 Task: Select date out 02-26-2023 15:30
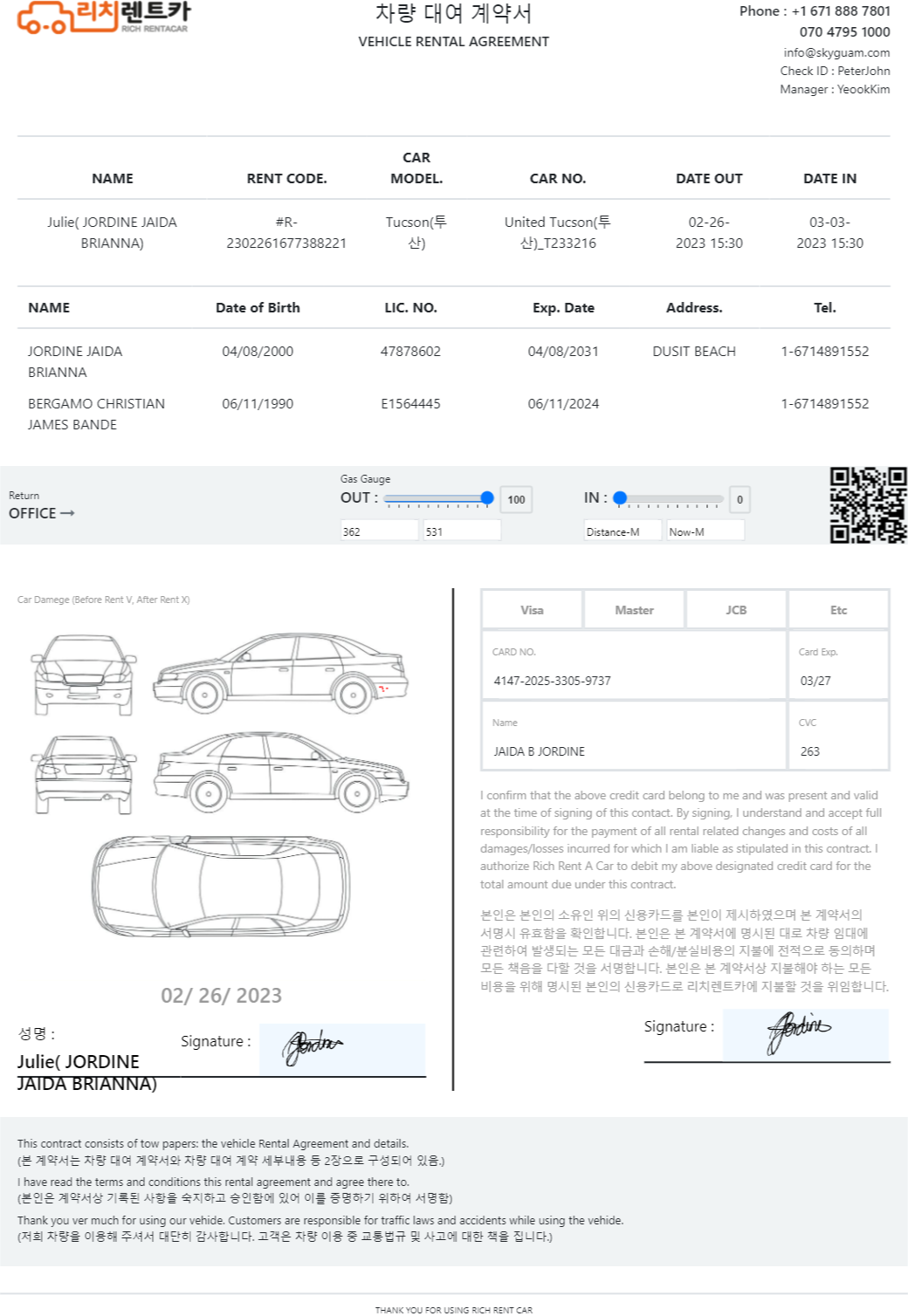click(x=709, y=233)
